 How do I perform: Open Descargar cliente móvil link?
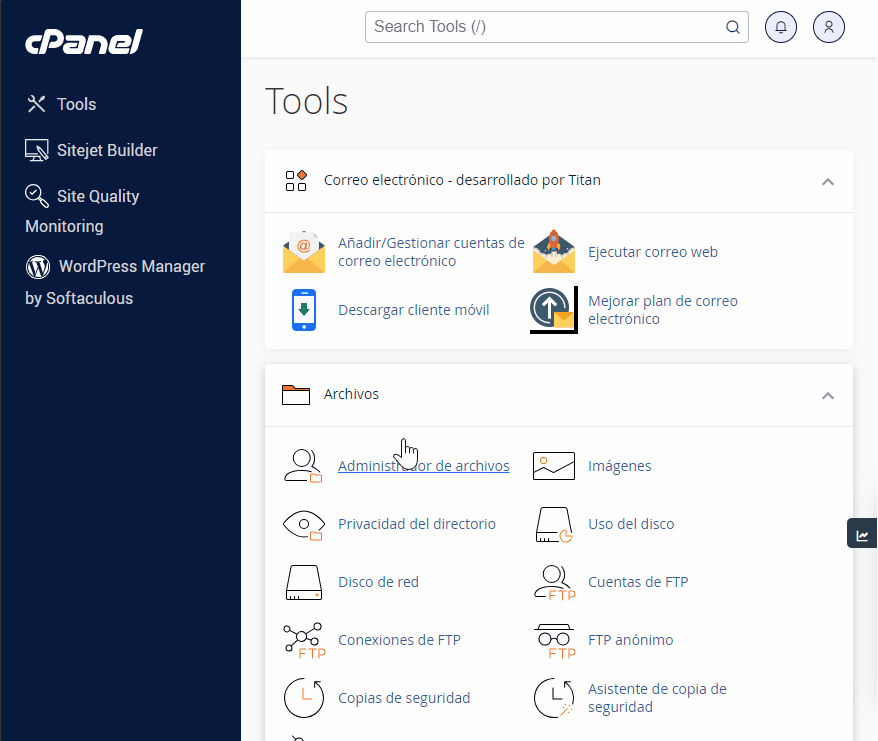[414, 310]
